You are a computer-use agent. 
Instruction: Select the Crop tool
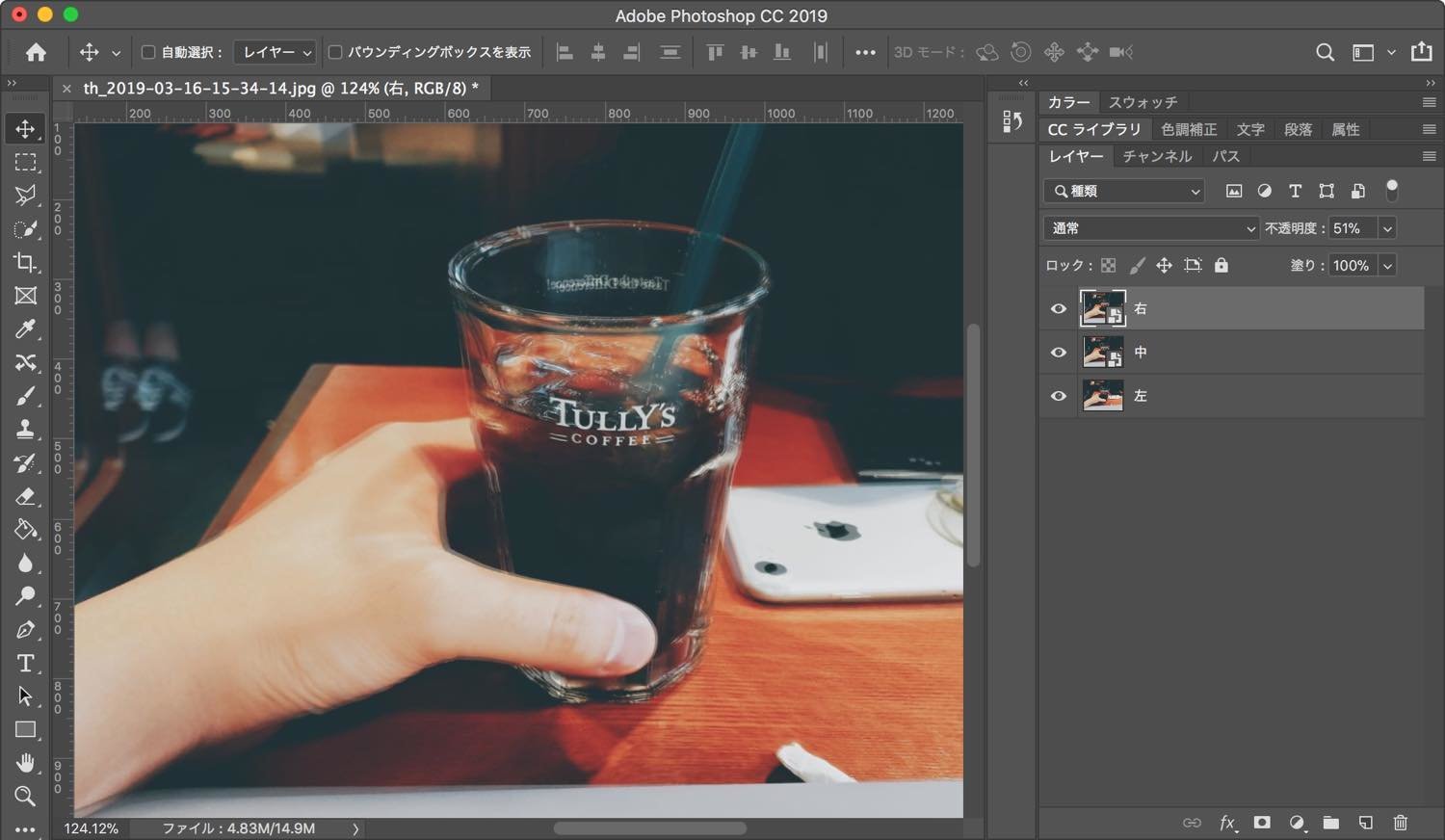pyautogui.click(x=25, y=262)
